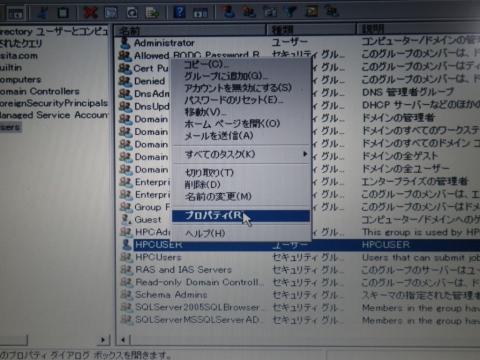Select the 保存されたクエリ tree node
Screen dimensions: 480x360
(x=21, y=43)
